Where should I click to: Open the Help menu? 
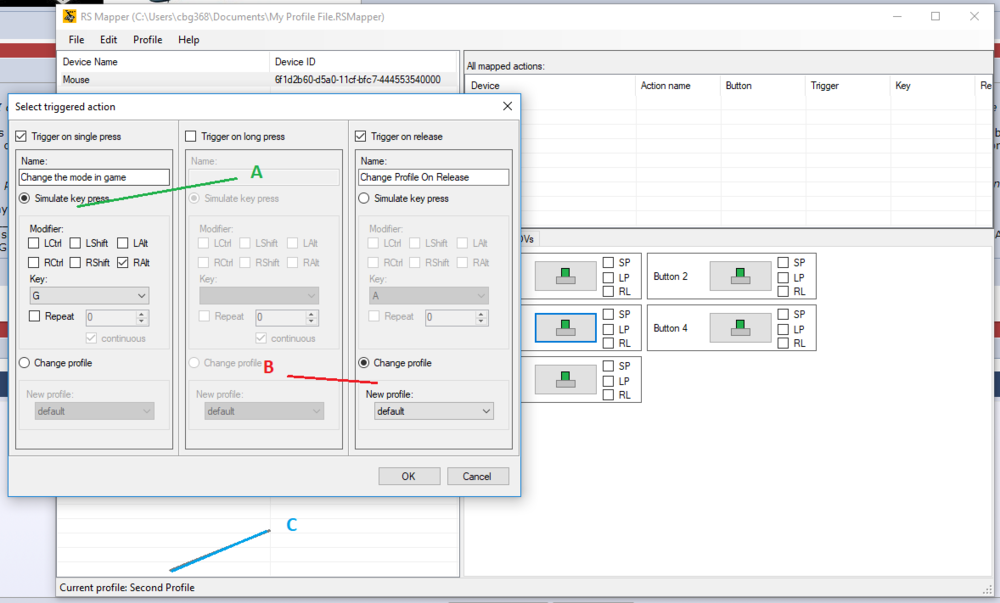(x=189, y=40)
